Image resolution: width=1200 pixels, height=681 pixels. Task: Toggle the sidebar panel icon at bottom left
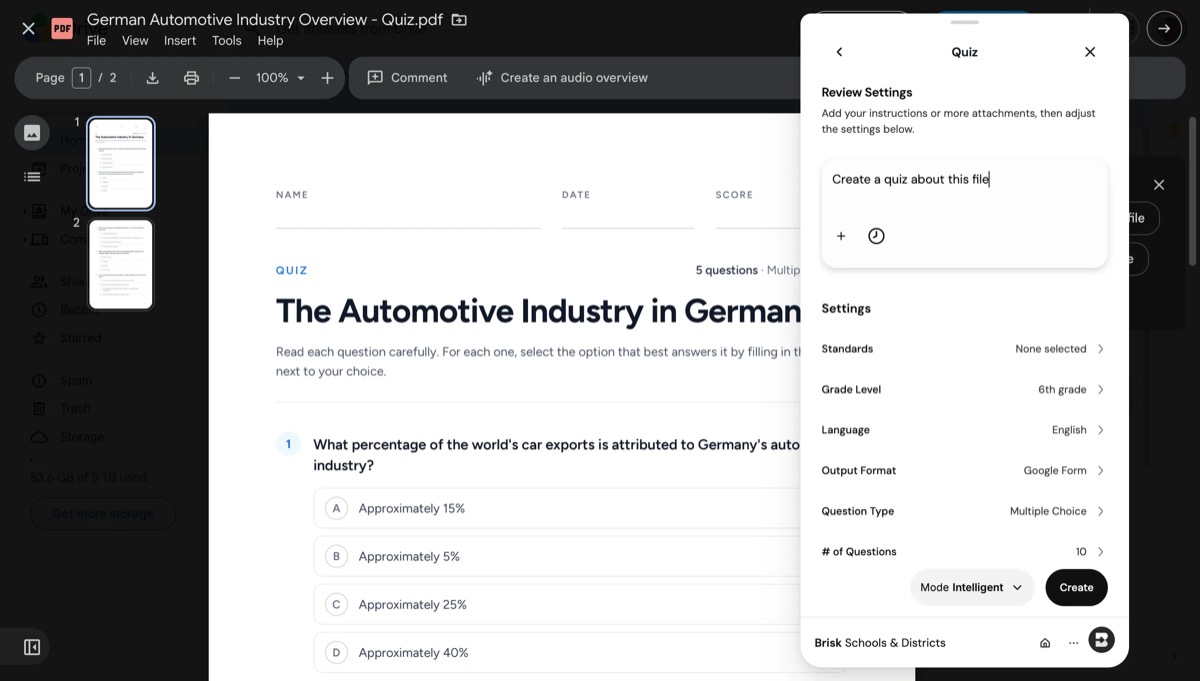[x=32, y=647]
